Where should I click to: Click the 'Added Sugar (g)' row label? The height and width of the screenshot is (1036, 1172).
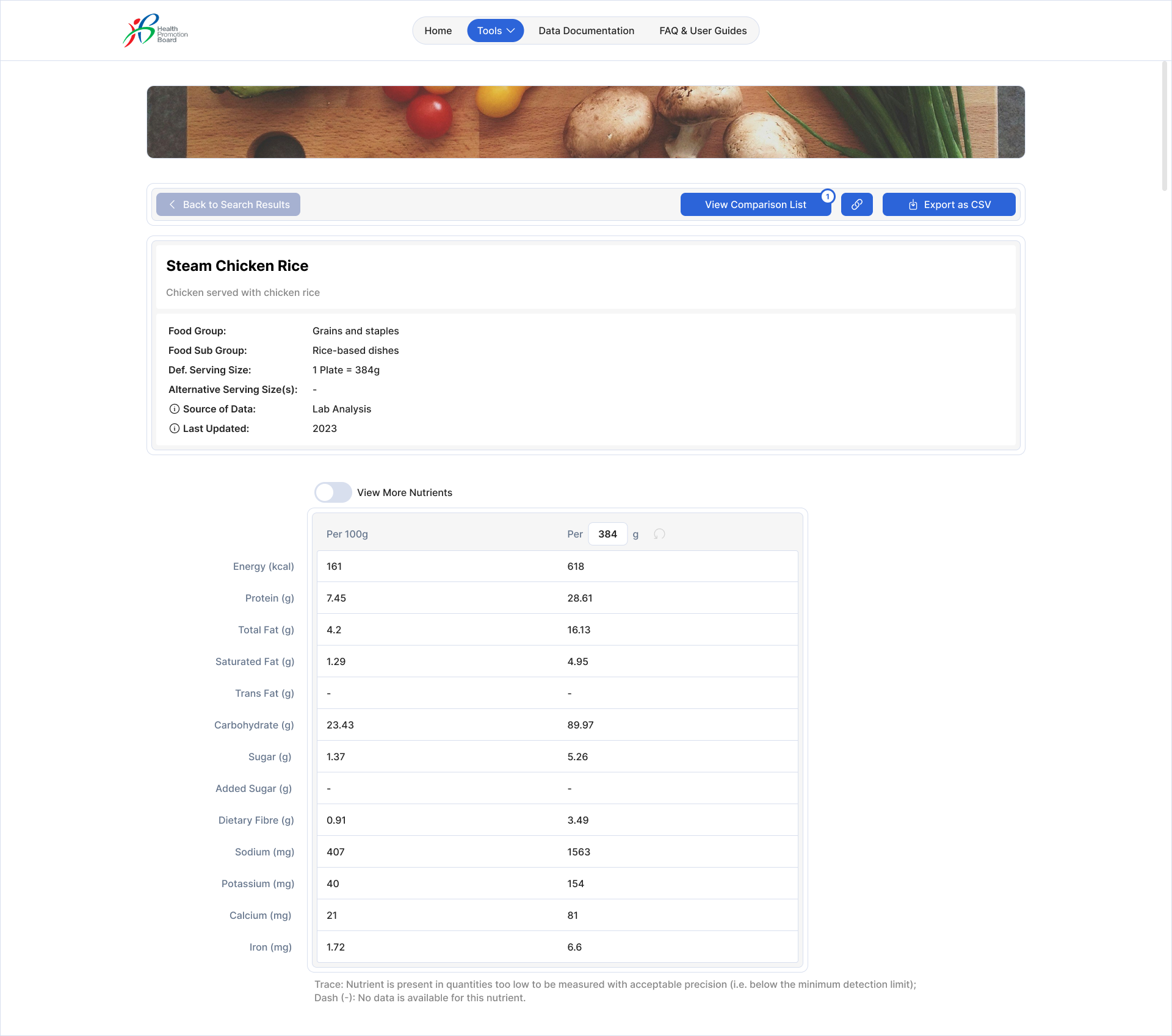(254, 788)
